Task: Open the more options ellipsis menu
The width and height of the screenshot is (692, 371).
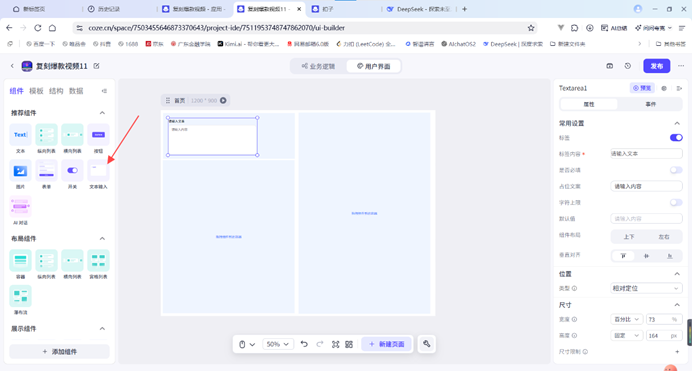Action: click(x=681, y=66)
